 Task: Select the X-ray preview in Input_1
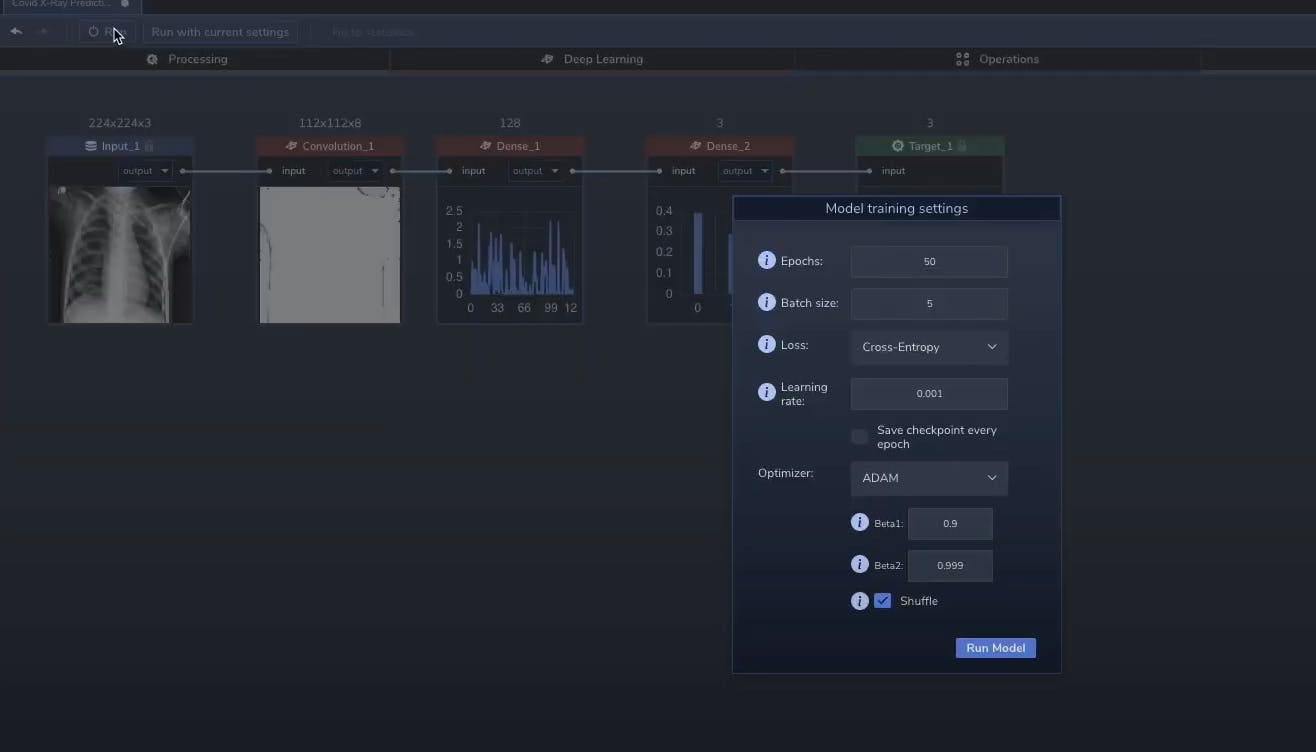pos(119,254)
